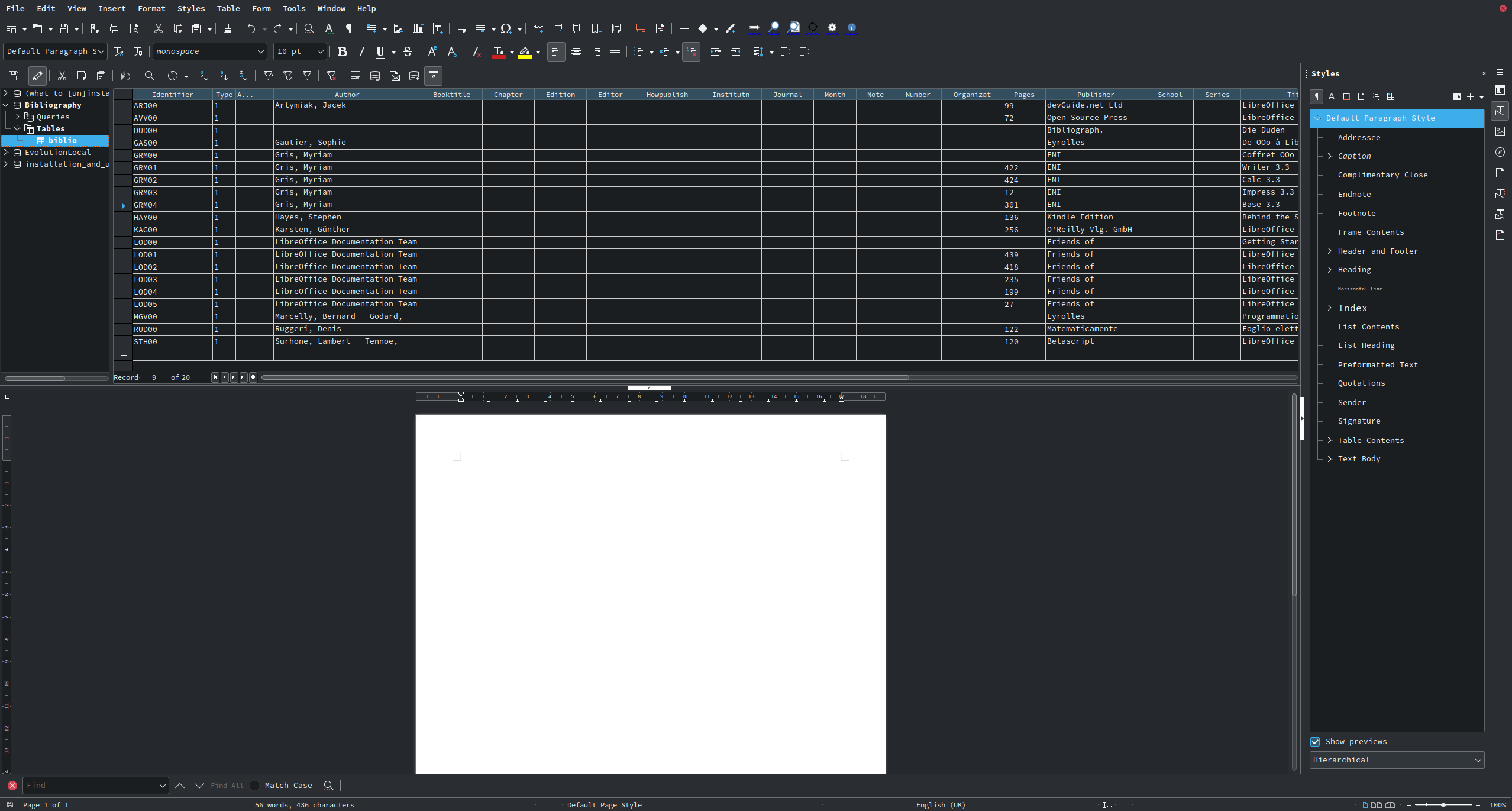Expand the Heading style entry
The height and width of the screenshot is (811, 1512).
pyautogui.click(x=1328, y=270)
